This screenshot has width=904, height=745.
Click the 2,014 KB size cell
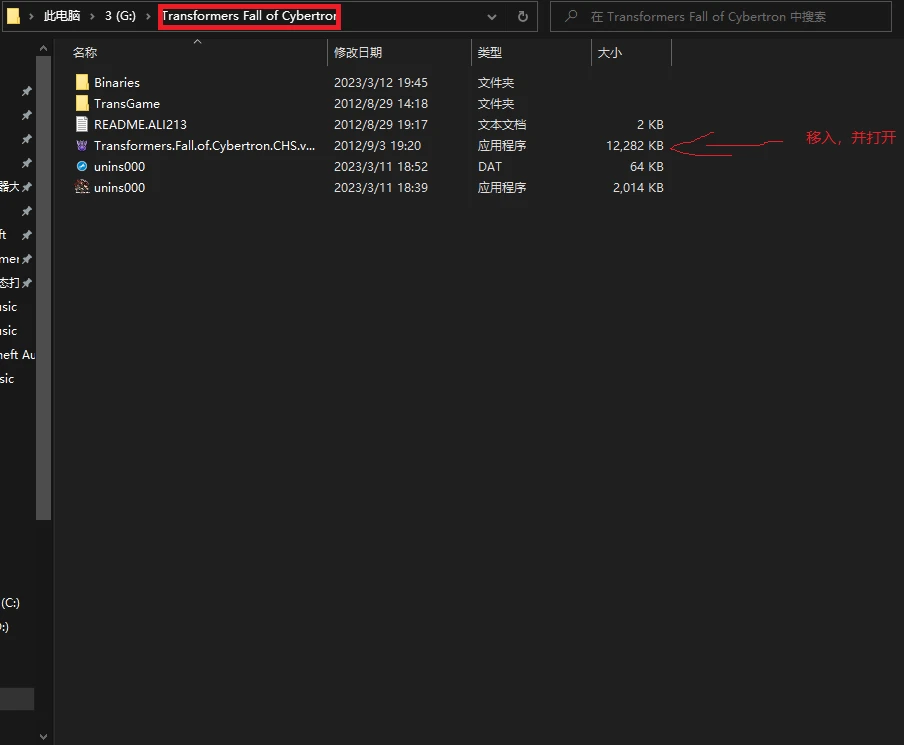coord(638,187)
